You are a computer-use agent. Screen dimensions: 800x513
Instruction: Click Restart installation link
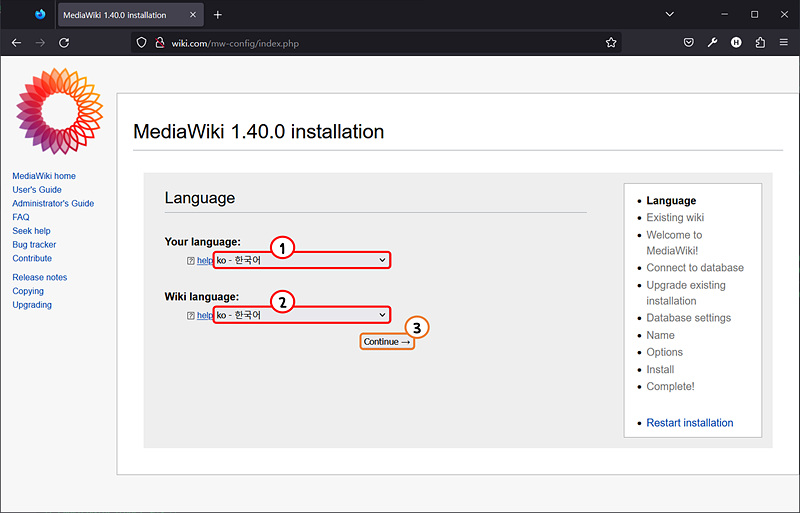pyautogui.click(x=689, y=423)
